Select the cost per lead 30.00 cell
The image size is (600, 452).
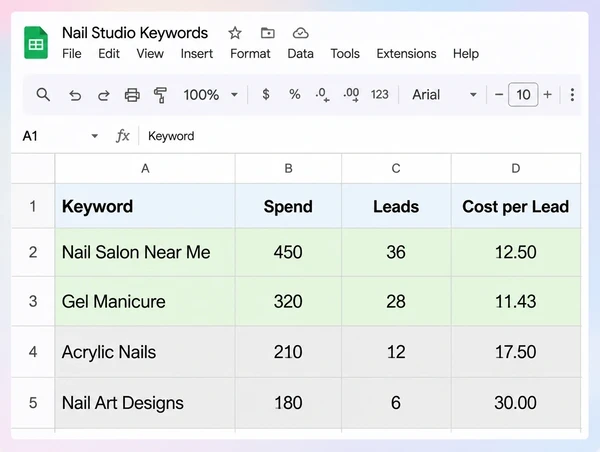(516, 403)
